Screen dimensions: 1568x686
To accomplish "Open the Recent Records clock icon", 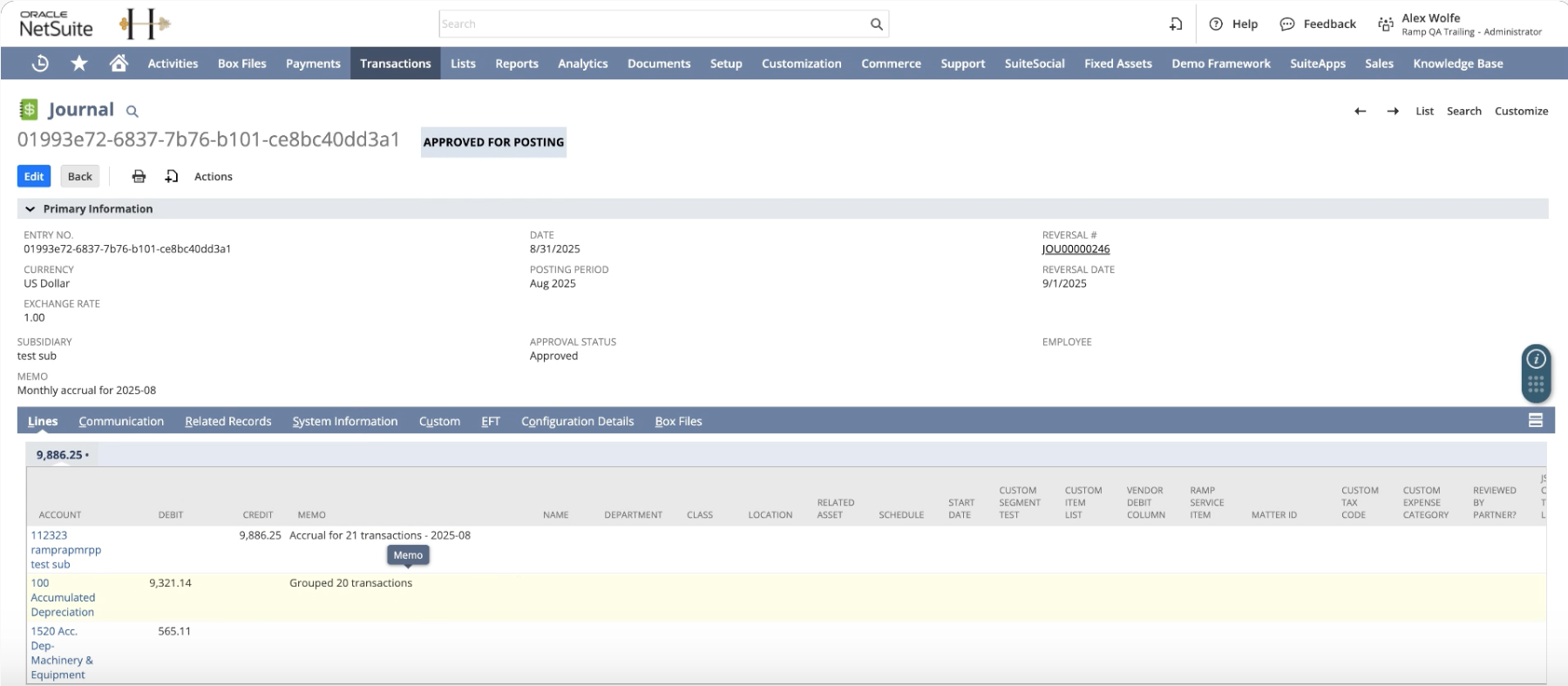I will 40,63.
